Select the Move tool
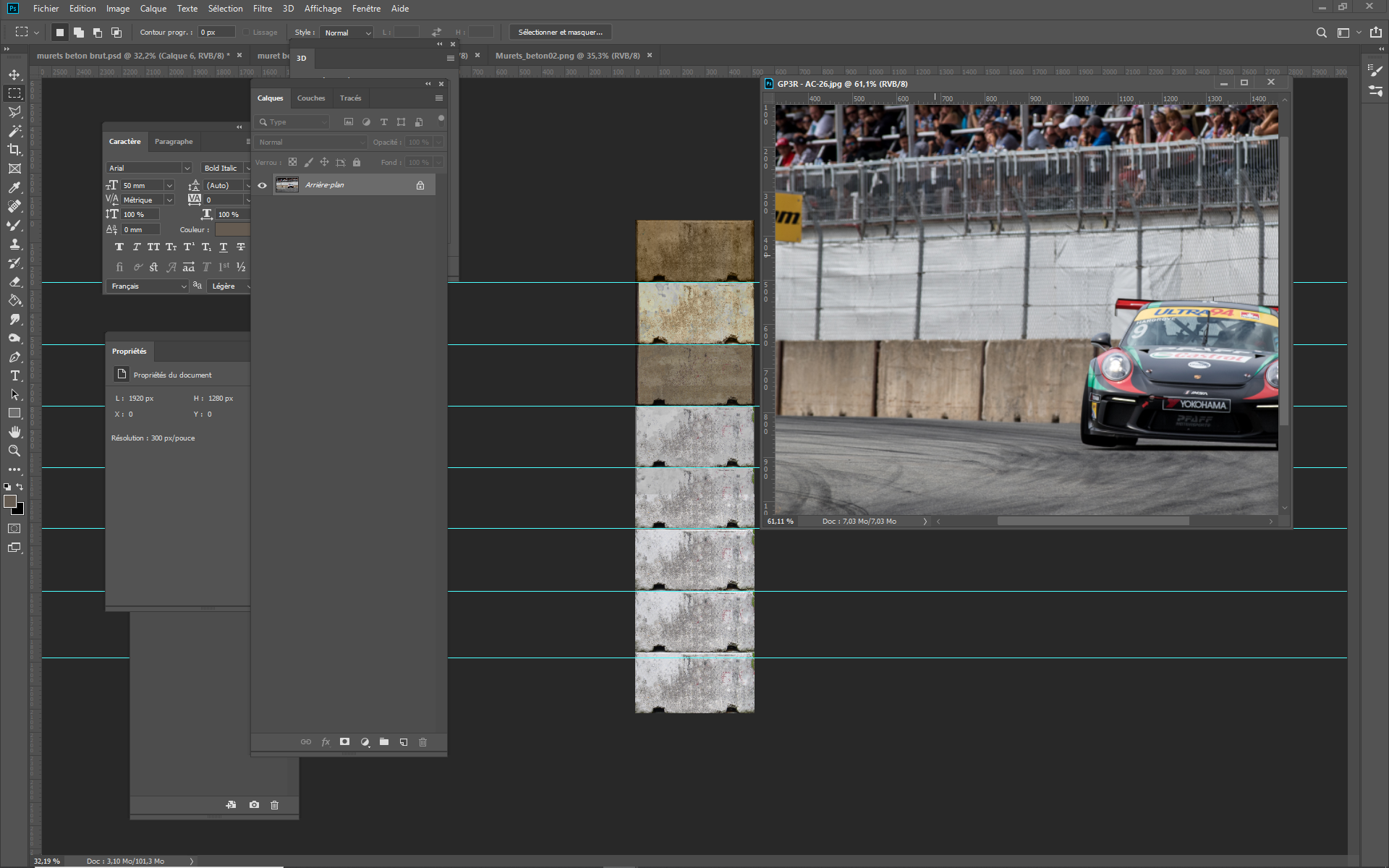The image size is (1389, 868). (14, 75)
